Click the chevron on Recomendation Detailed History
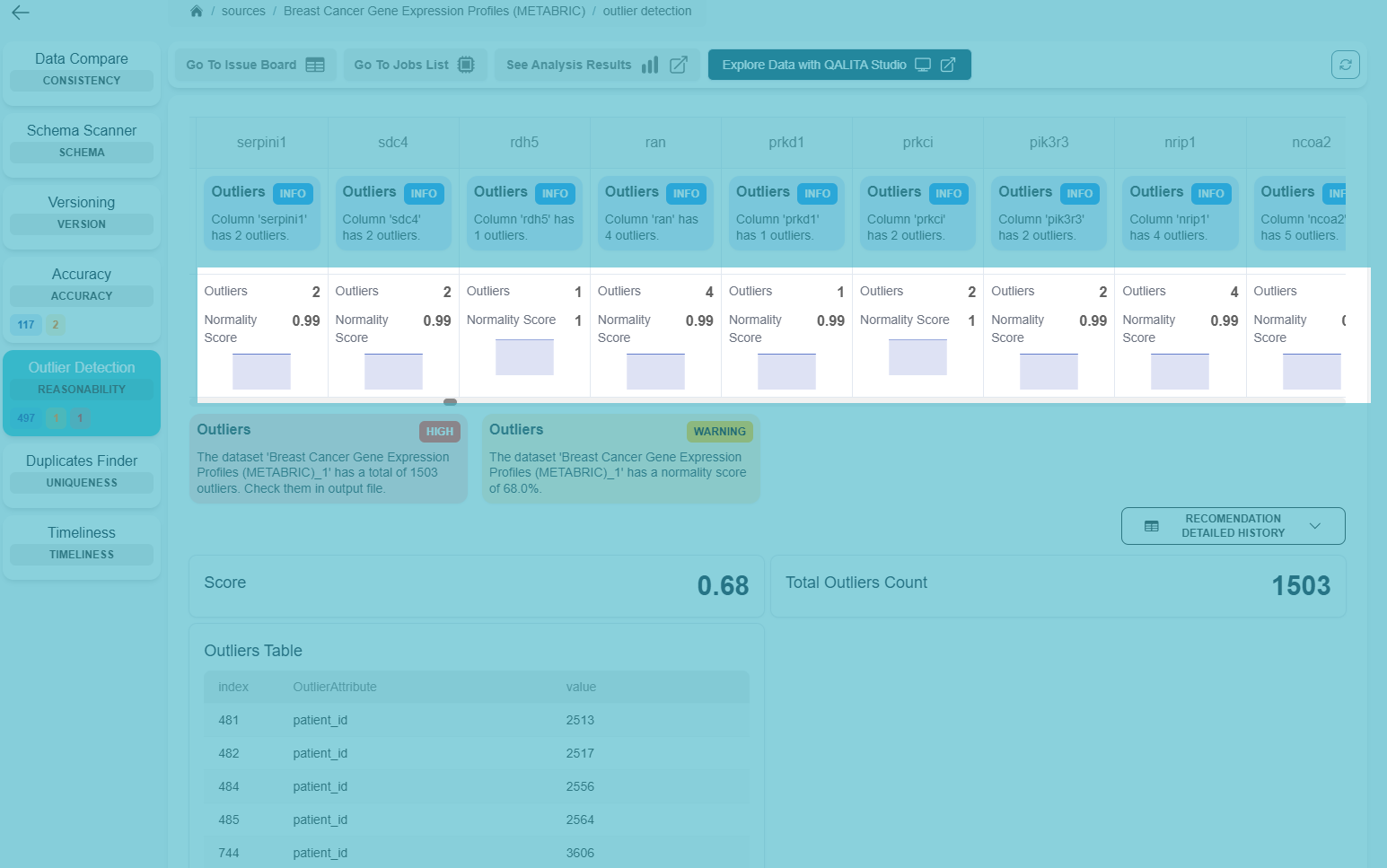This screenshot has height=868, width=1387. 1315,526
